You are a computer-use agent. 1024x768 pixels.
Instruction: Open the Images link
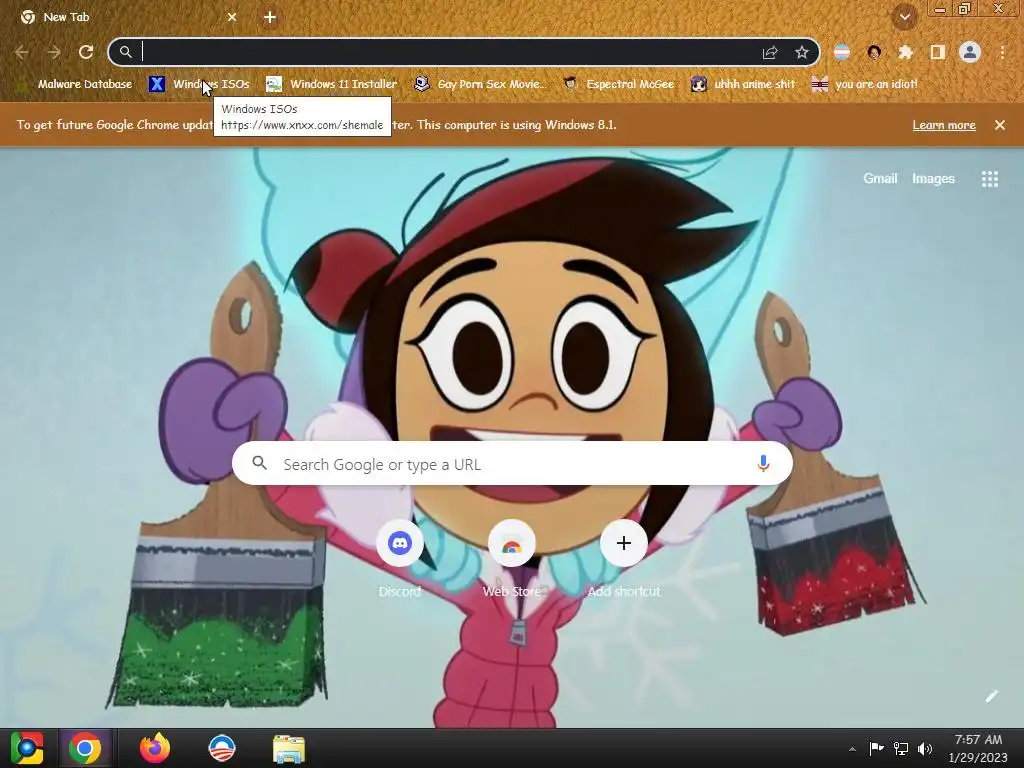[x=933, y=179]
